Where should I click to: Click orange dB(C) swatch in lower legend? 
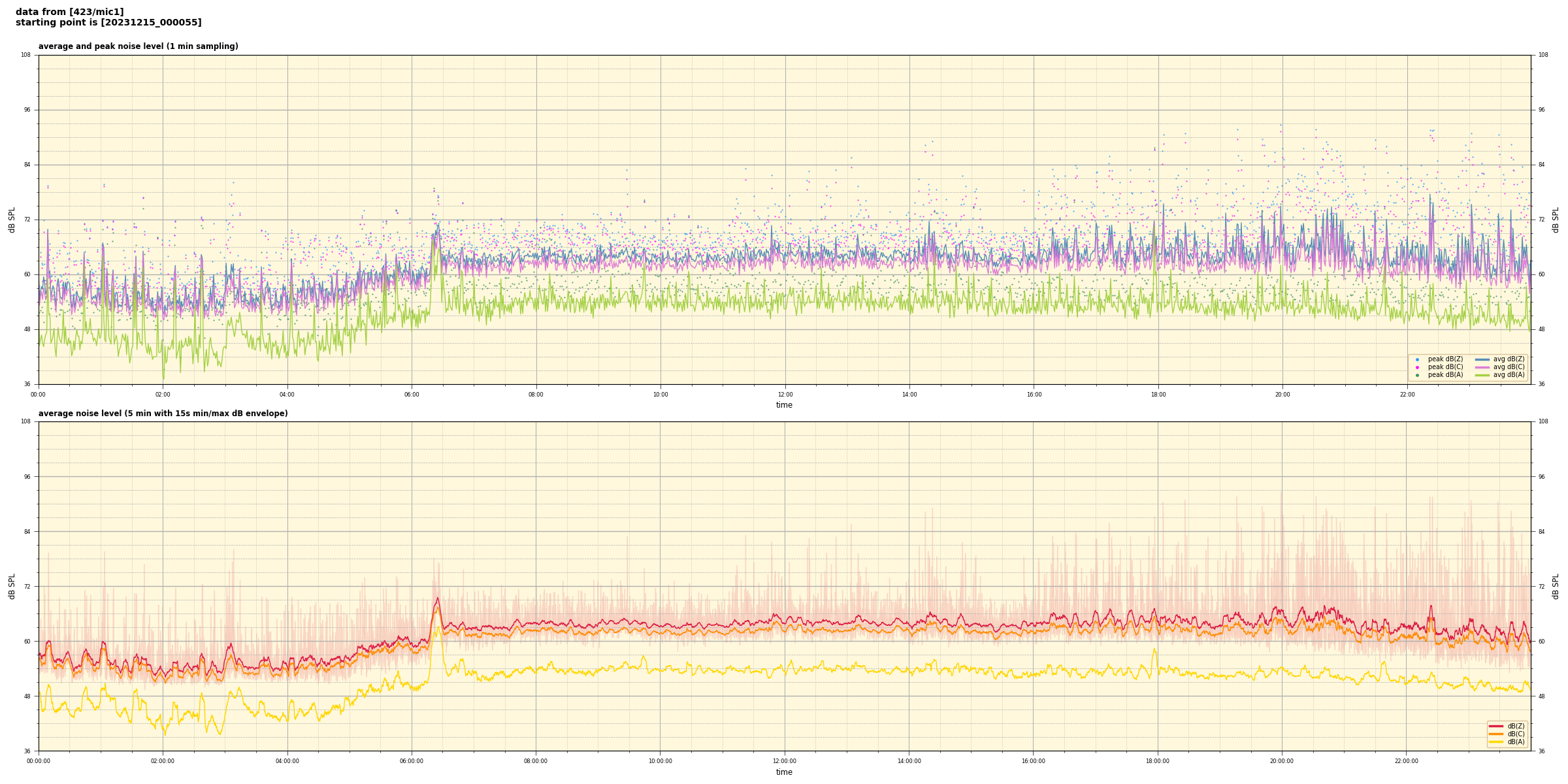coord(1496,734)
